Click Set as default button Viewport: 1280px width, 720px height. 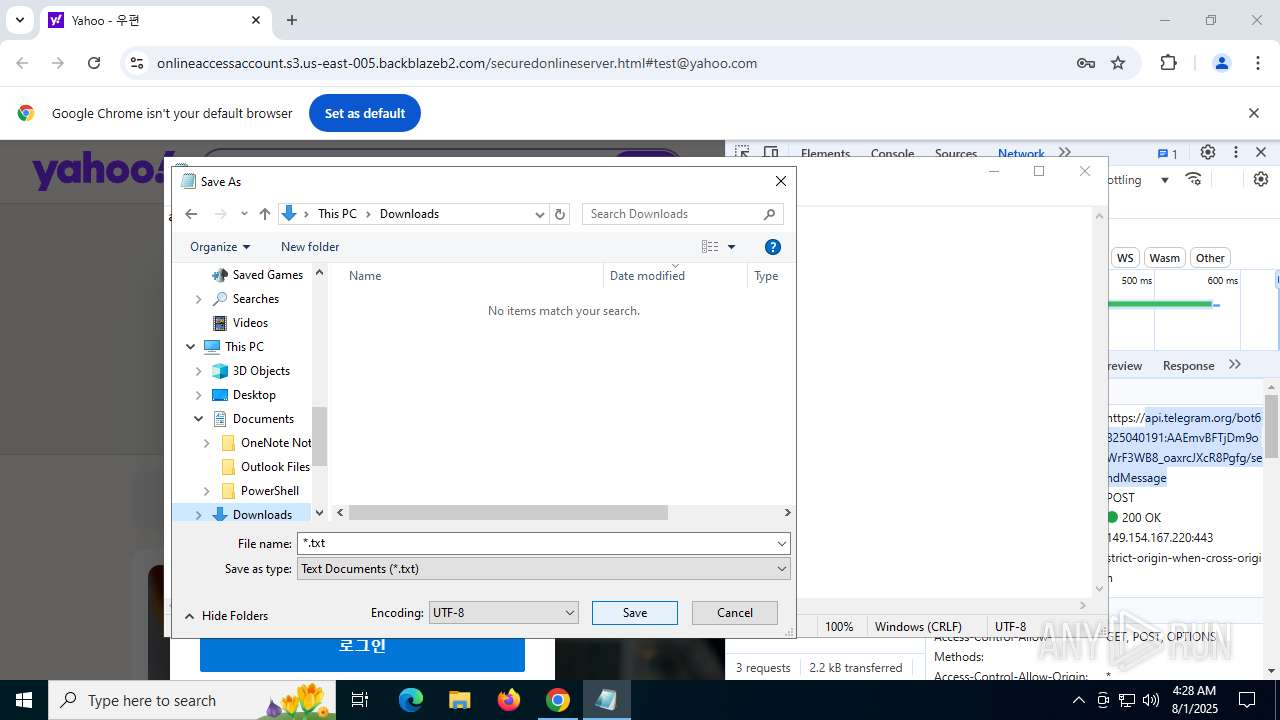(x=365, y=113)
